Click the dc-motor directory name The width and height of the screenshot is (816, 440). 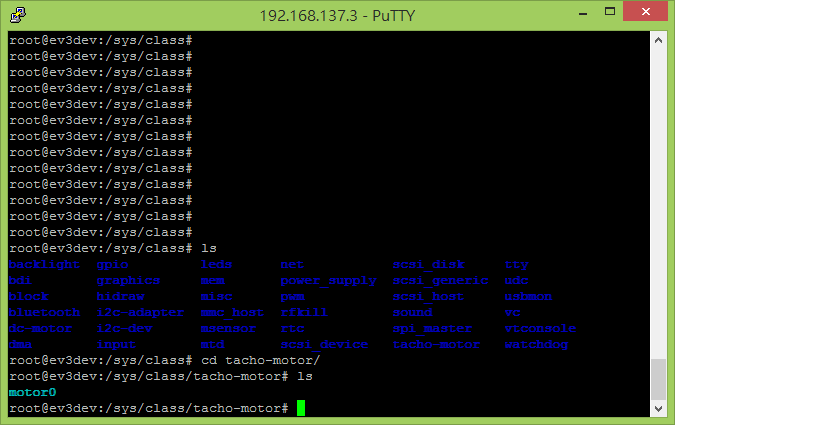(40, 329)
